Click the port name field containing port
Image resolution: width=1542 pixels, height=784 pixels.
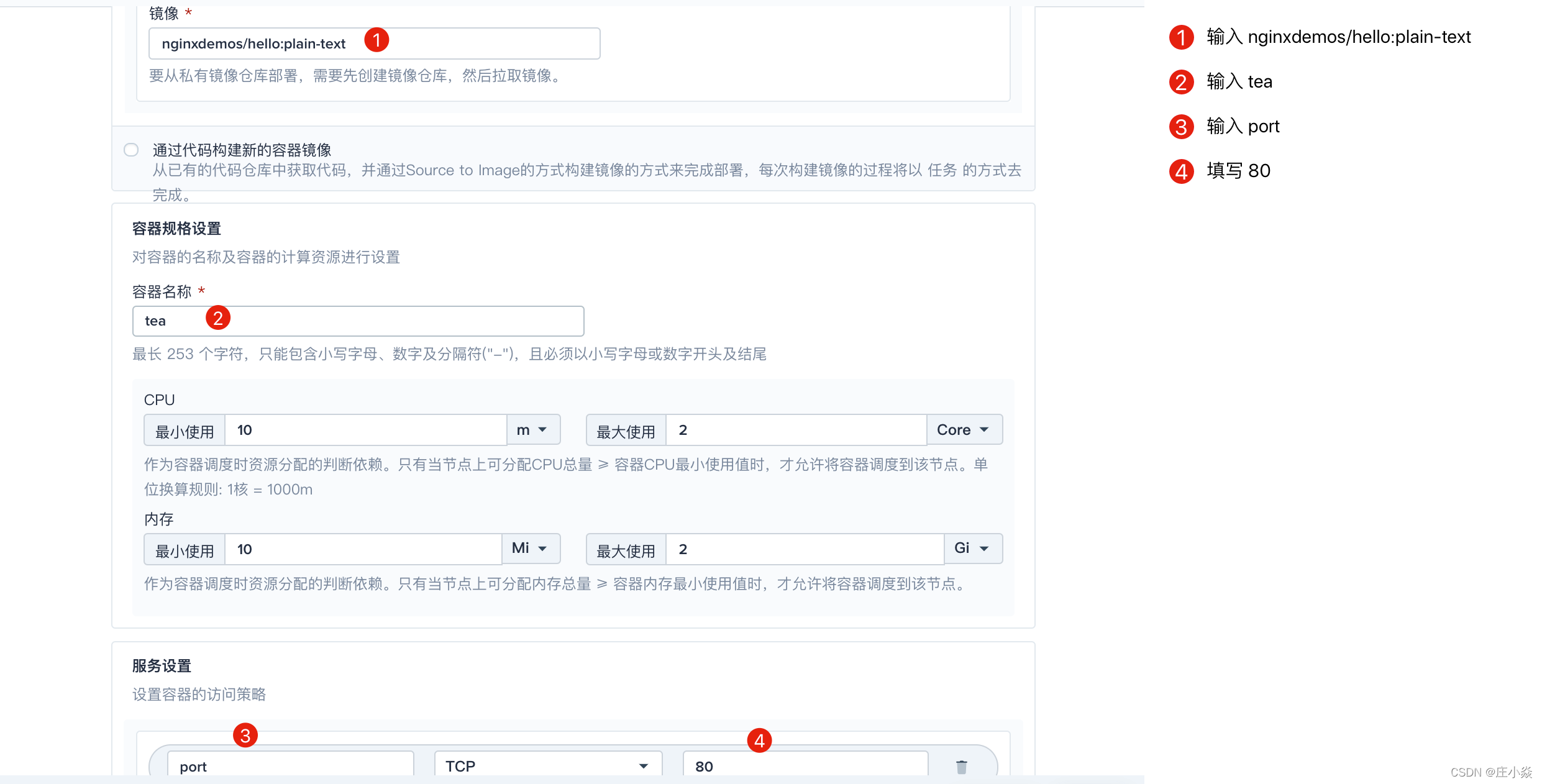tap(290, 766)
